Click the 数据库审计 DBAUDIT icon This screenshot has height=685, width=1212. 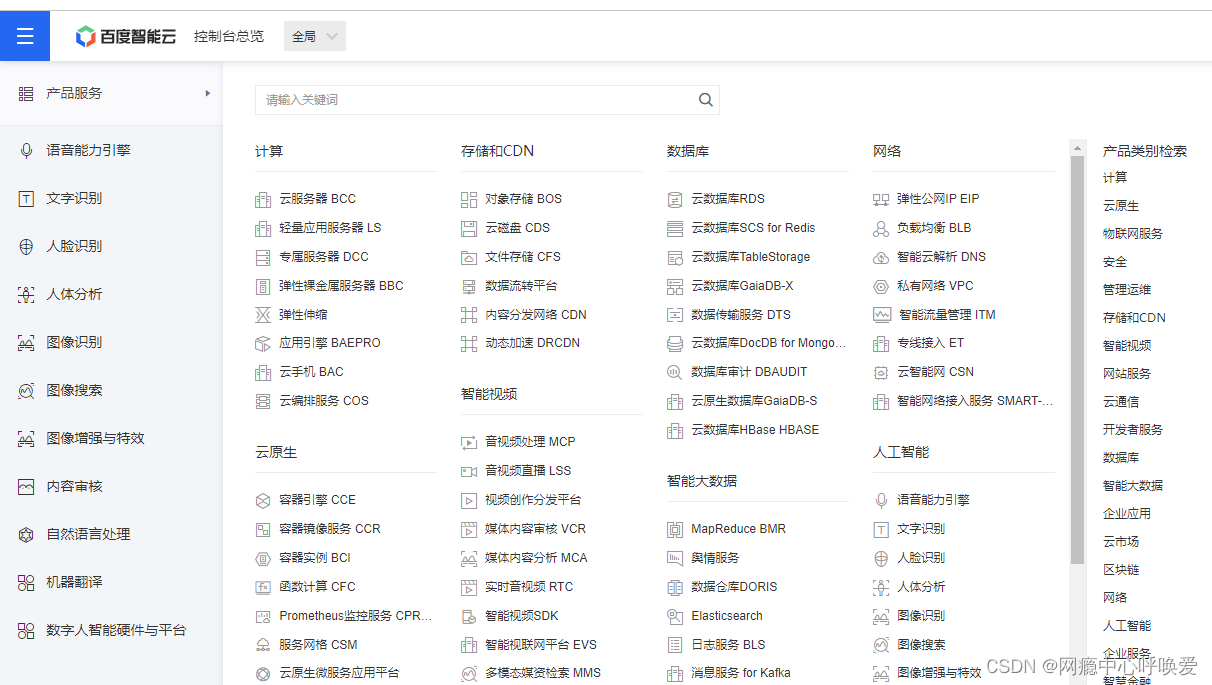(x=675, y=372)
